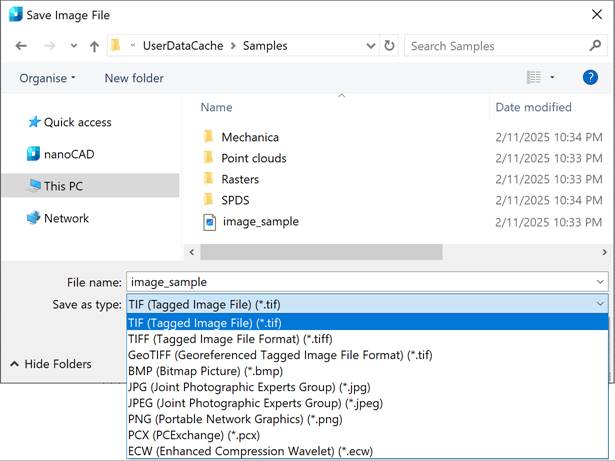Click the Forward navigation arrow
The height and width of the screenshot is (461, 615).
pyautogui.click(x=49, y=46)
